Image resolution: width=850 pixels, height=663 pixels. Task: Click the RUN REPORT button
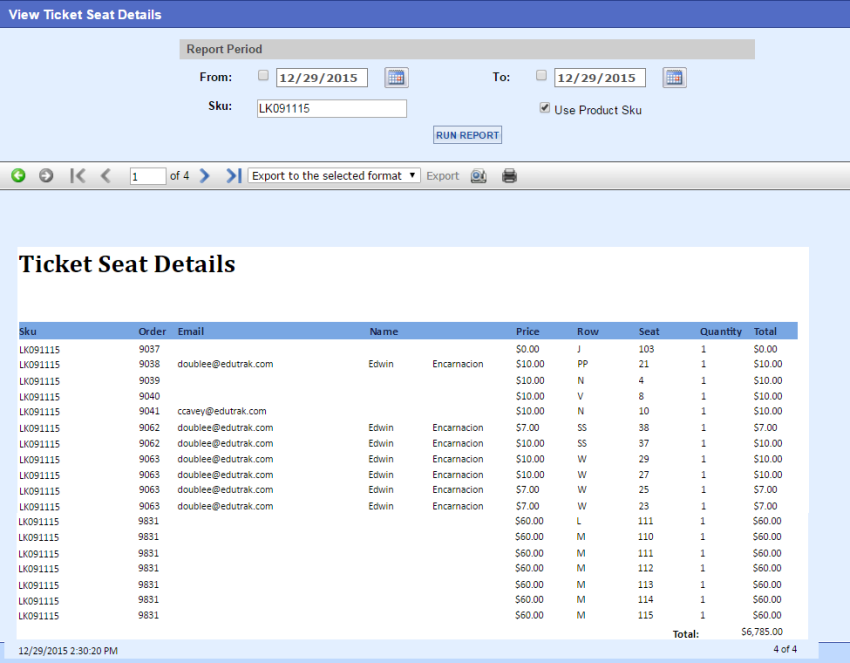point(467,135)
